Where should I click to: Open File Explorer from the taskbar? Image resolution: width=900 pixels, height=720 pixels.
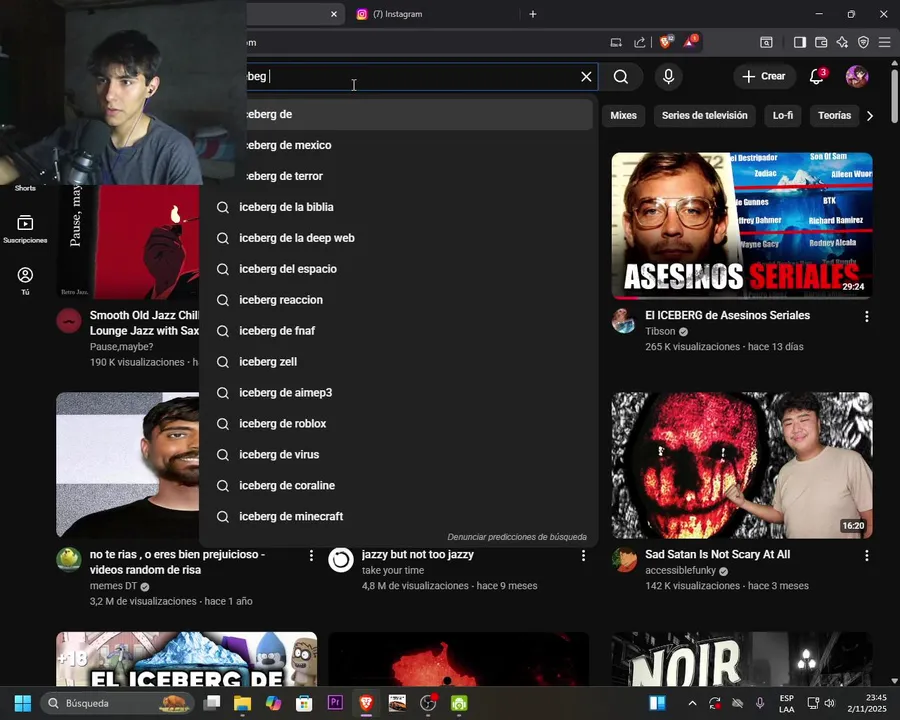click(x=242, y=703)
